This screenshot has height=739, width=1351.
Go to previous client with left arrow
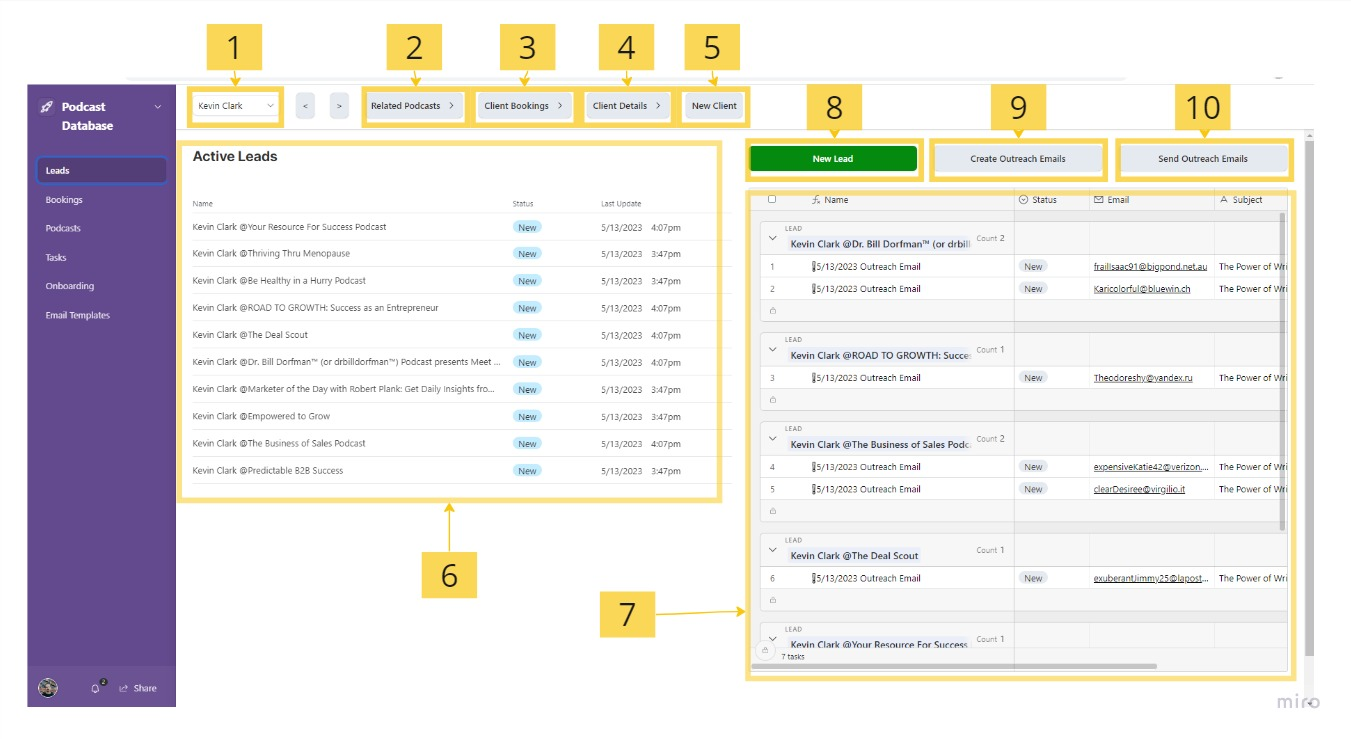pyautogui.click(x=305, y=105)
